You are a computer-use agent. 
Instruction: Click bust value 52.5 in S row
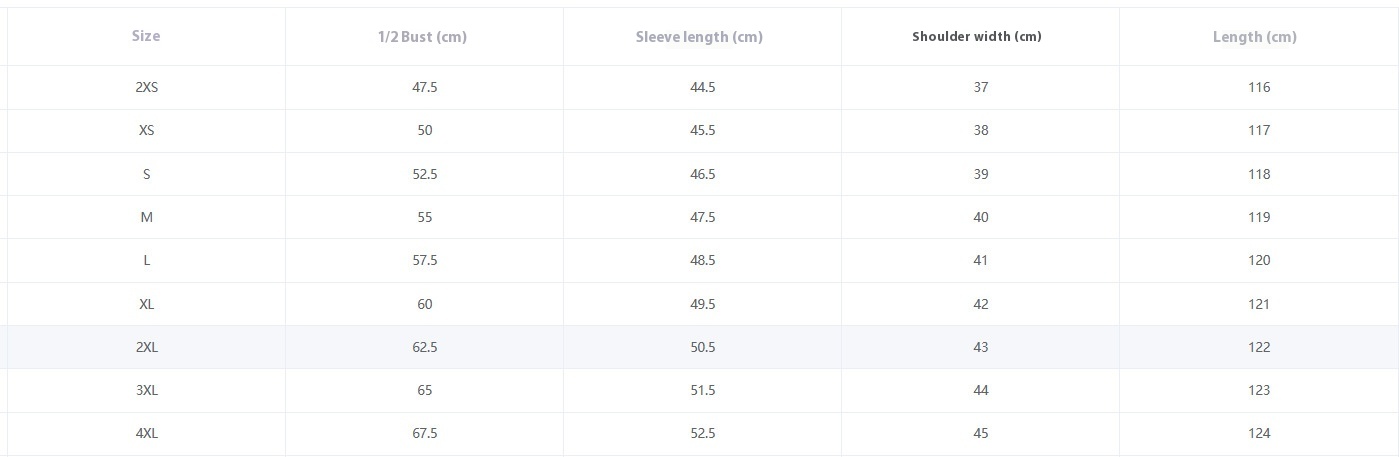tap(425, 174)
